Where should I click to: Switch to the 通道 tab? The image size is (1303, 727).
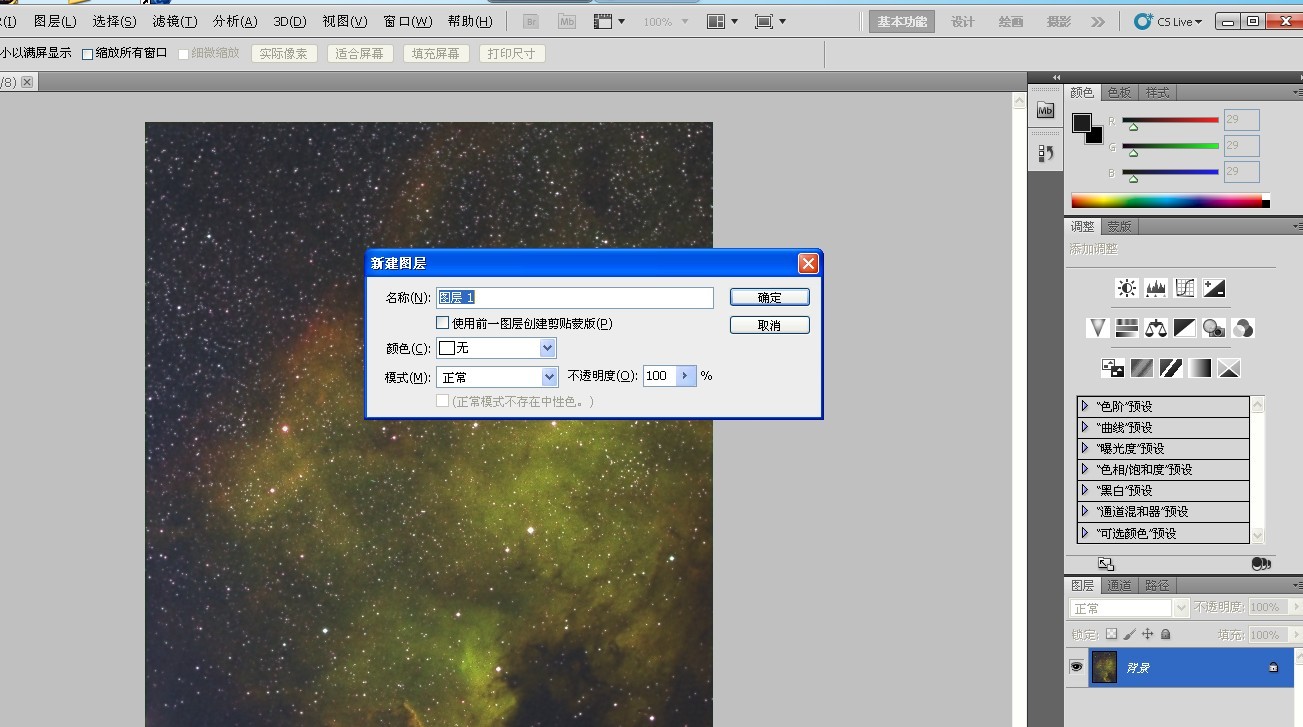[1120, 585]
